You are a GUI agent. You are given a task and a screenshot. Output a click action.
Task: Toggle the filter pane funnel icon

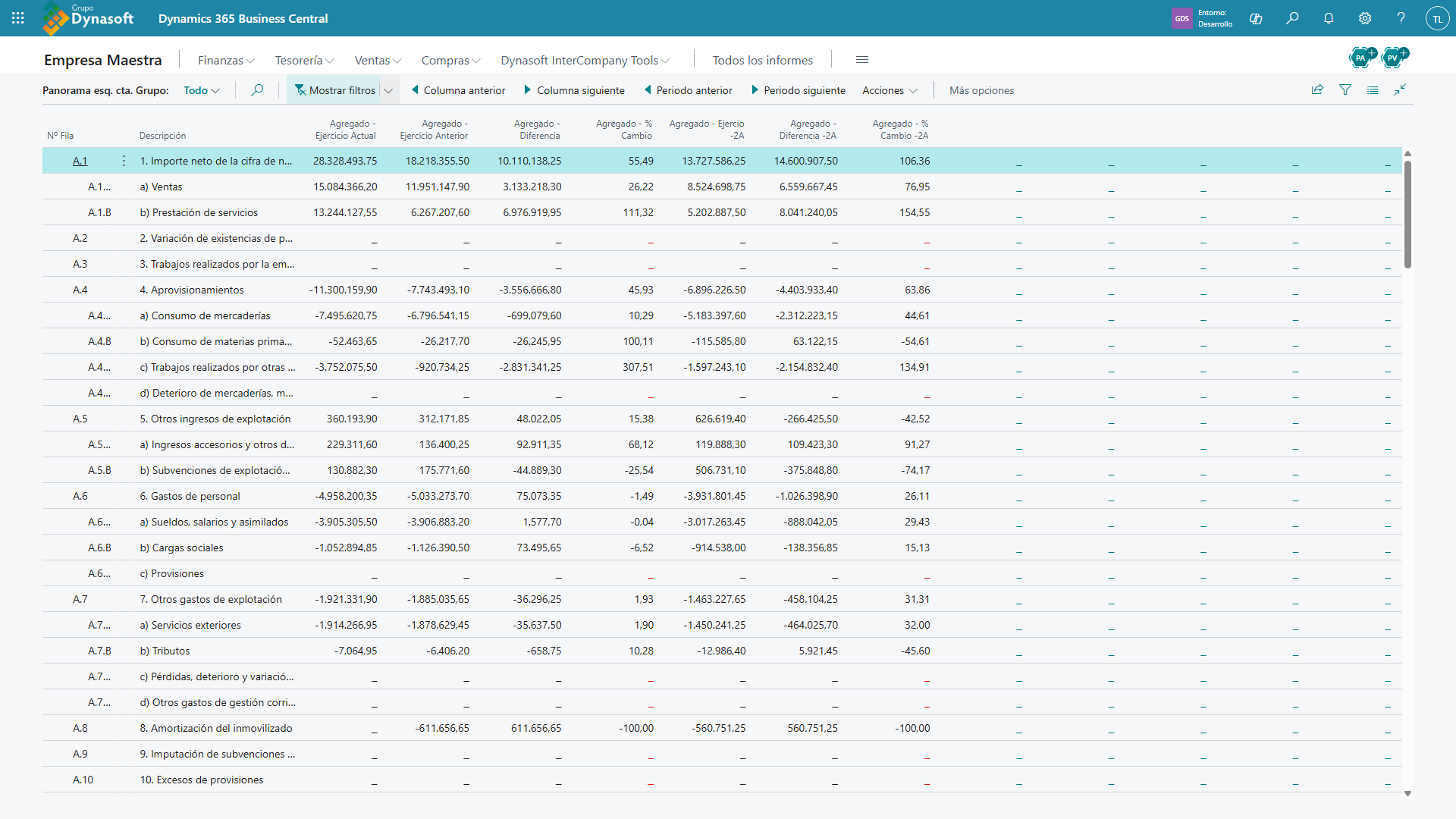click(1345, 89)
